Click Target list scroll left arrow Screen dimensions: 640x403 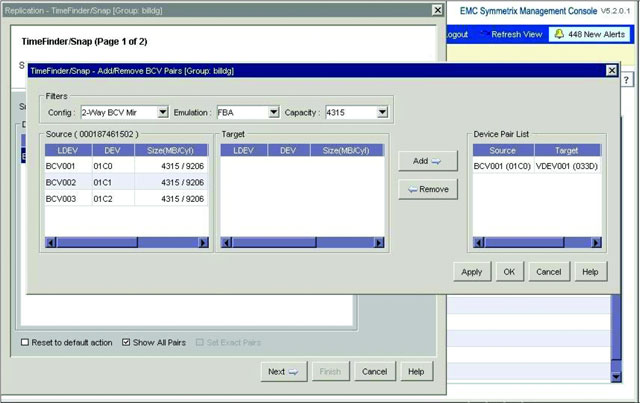point(227,243)
